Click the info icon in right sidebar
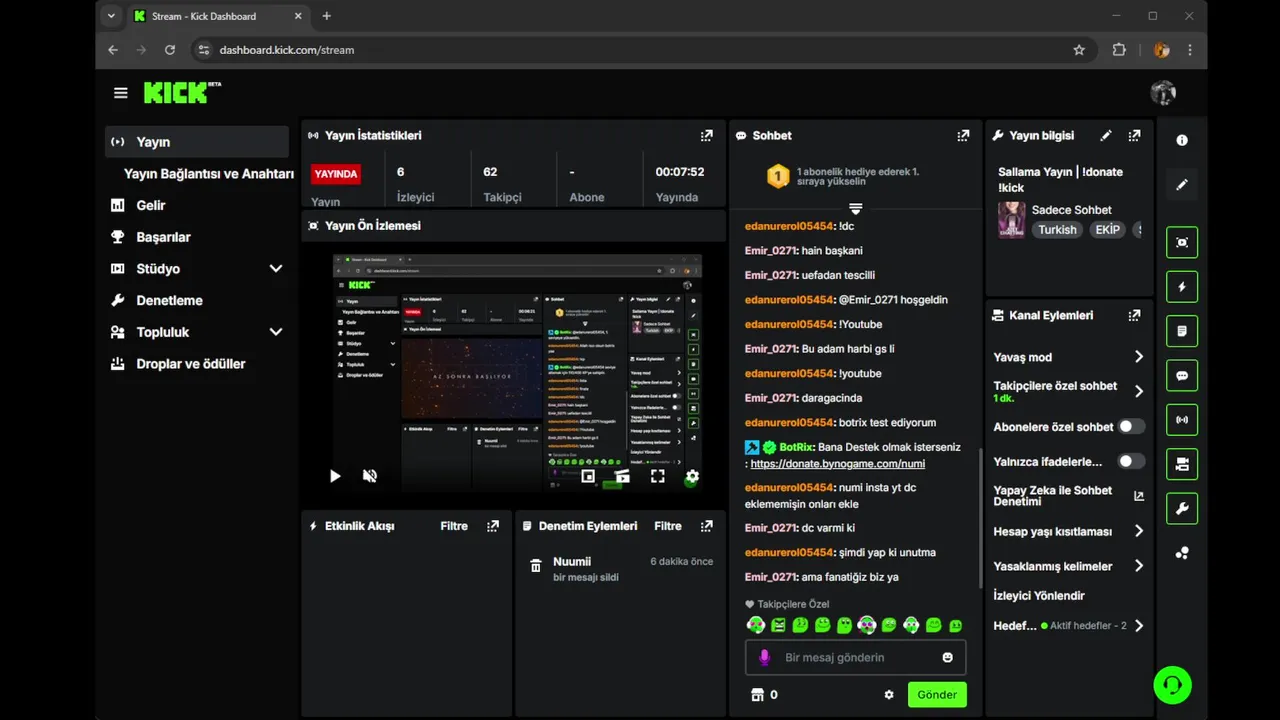This screenshot has width=1280, height=720. [x=1182, y=141]
